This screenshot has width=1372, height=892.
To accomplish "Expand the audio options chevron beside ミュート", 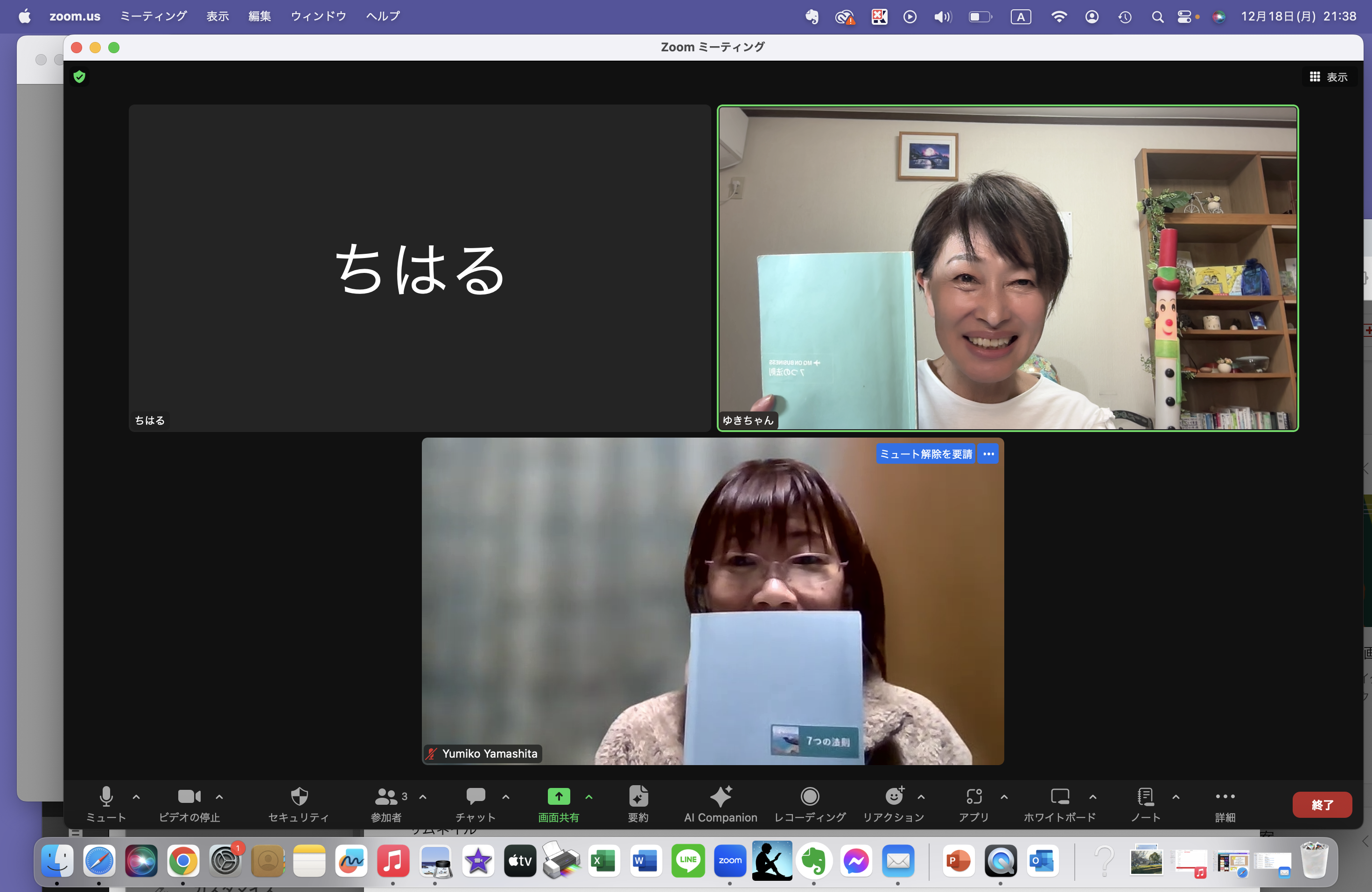I will (x=137, y=797).
